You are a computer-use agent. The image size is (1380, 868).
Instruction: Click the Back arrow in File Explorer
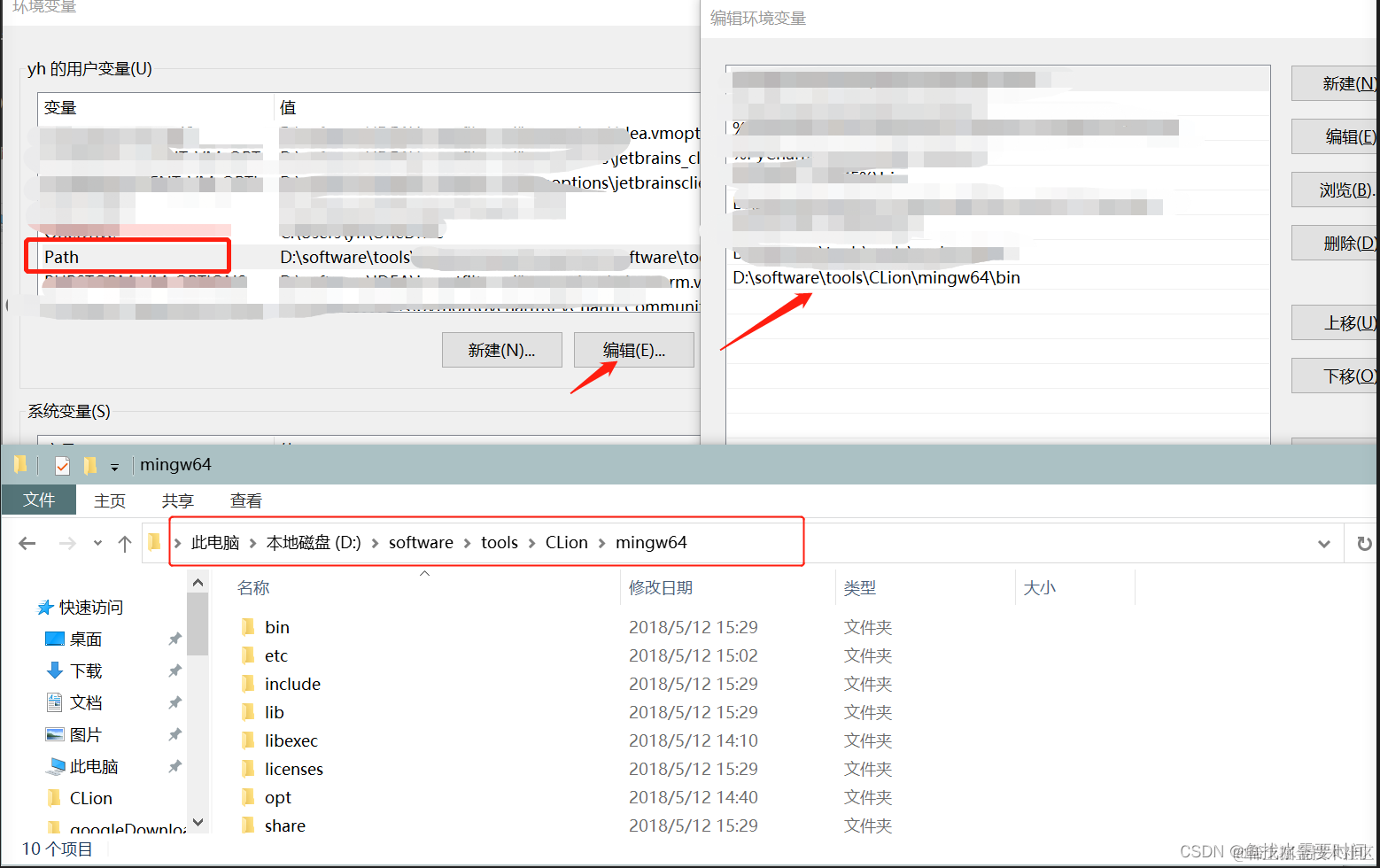(x=27, y=543)
